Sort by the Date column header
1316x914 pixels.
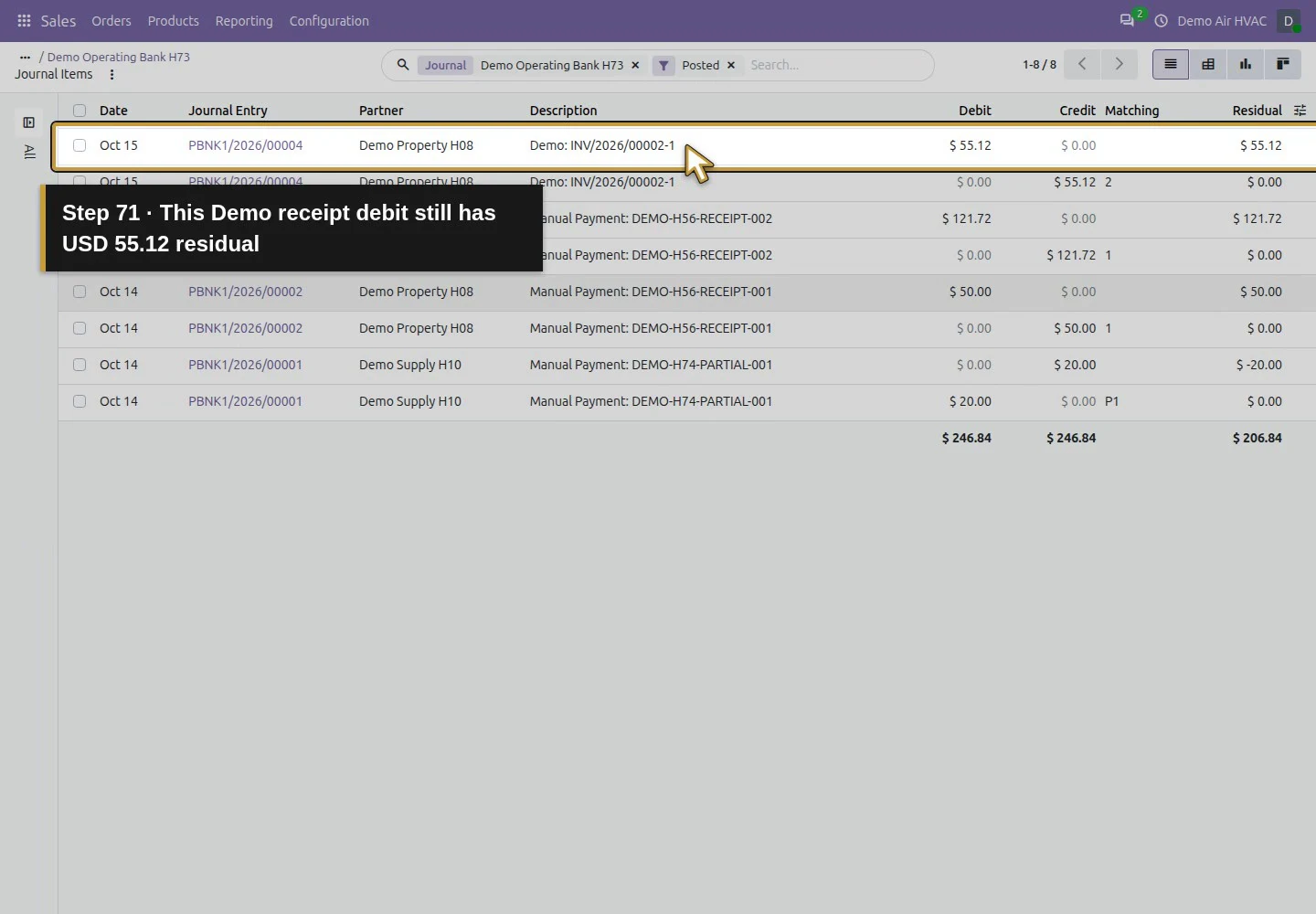click(x=113, y=111)
